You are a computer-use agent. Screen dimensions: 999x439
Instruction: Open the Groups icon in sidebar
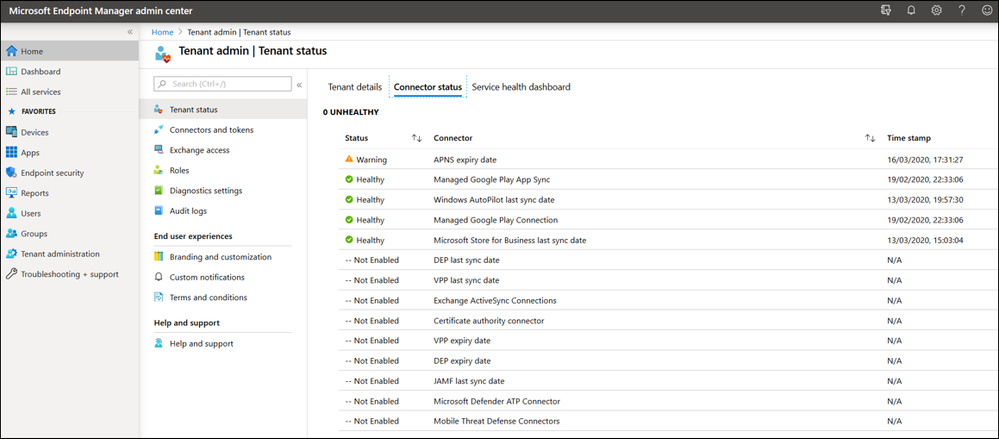pos(11,234)
